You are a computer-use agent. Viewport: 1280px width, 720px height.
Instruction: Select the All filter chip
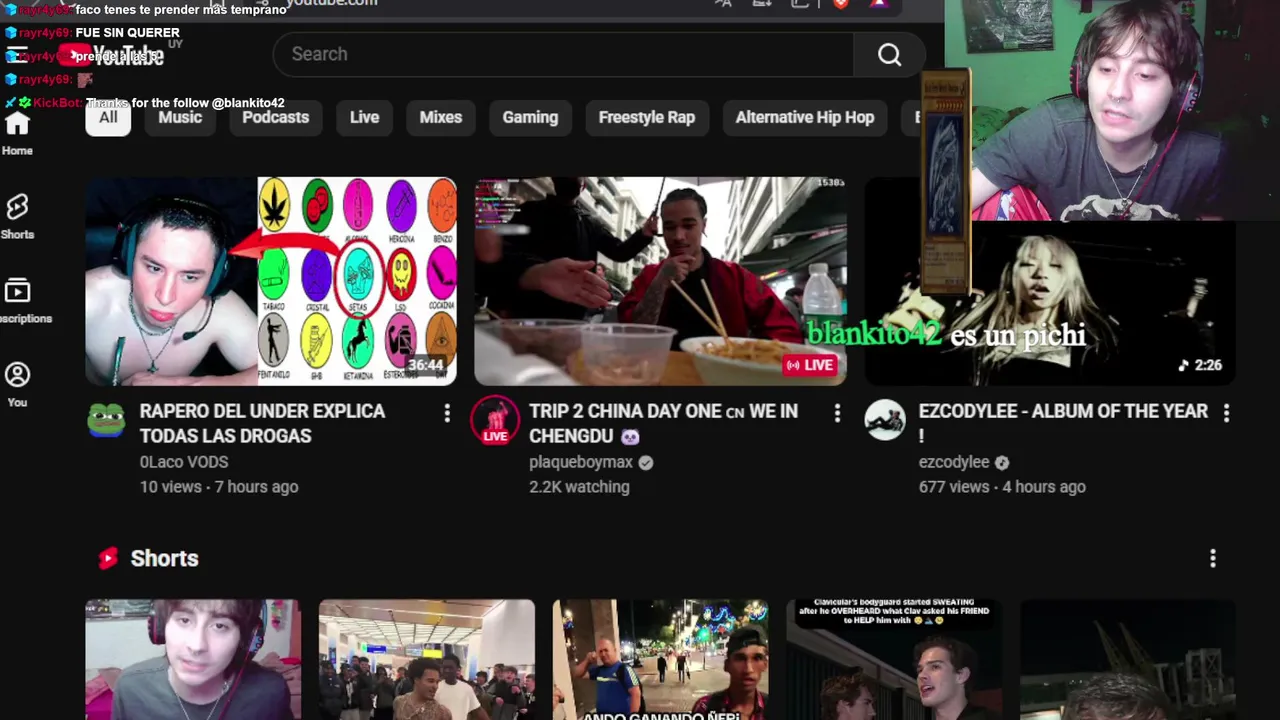point(108,117)
